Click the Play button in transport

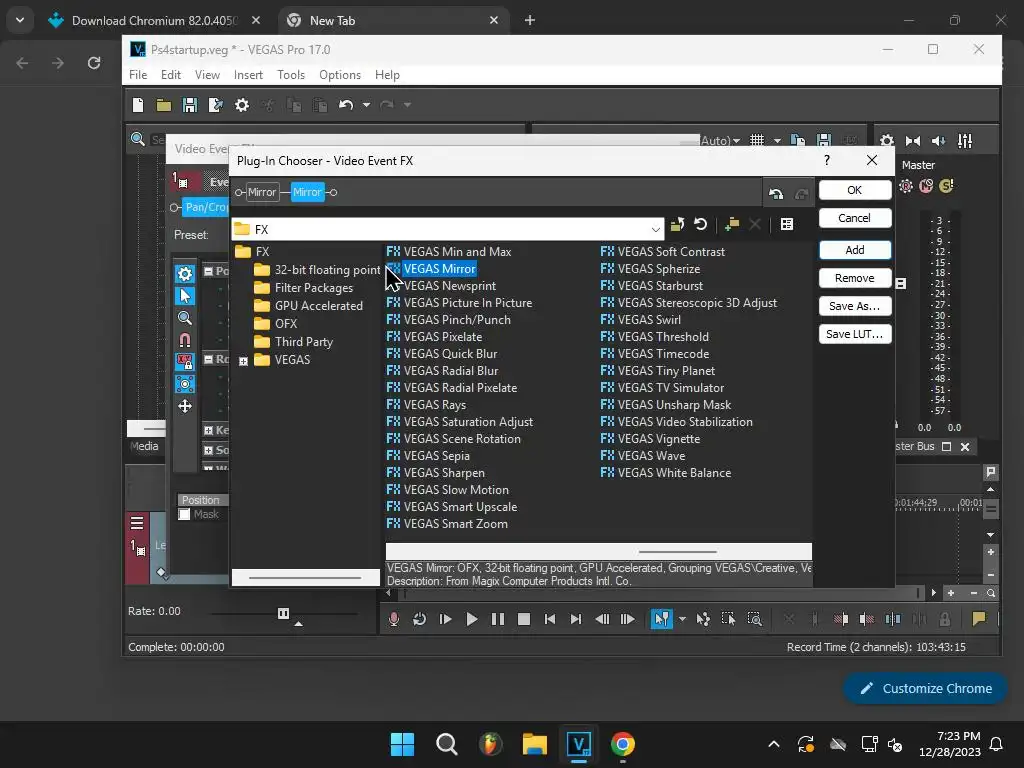(472, 619)
